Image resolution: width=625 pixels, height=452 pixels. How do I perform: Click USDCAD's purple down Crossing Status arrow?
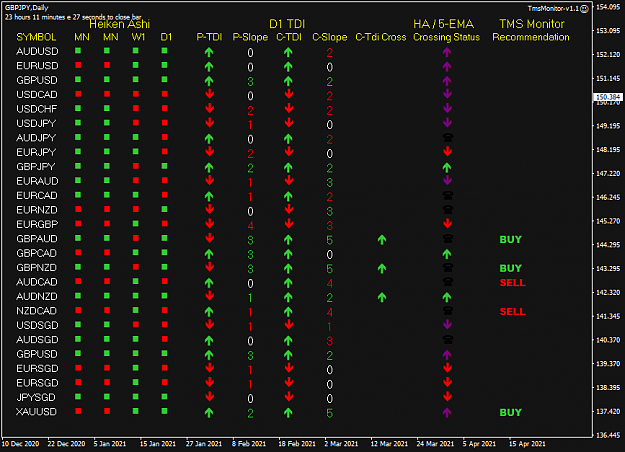pos(447,94)
